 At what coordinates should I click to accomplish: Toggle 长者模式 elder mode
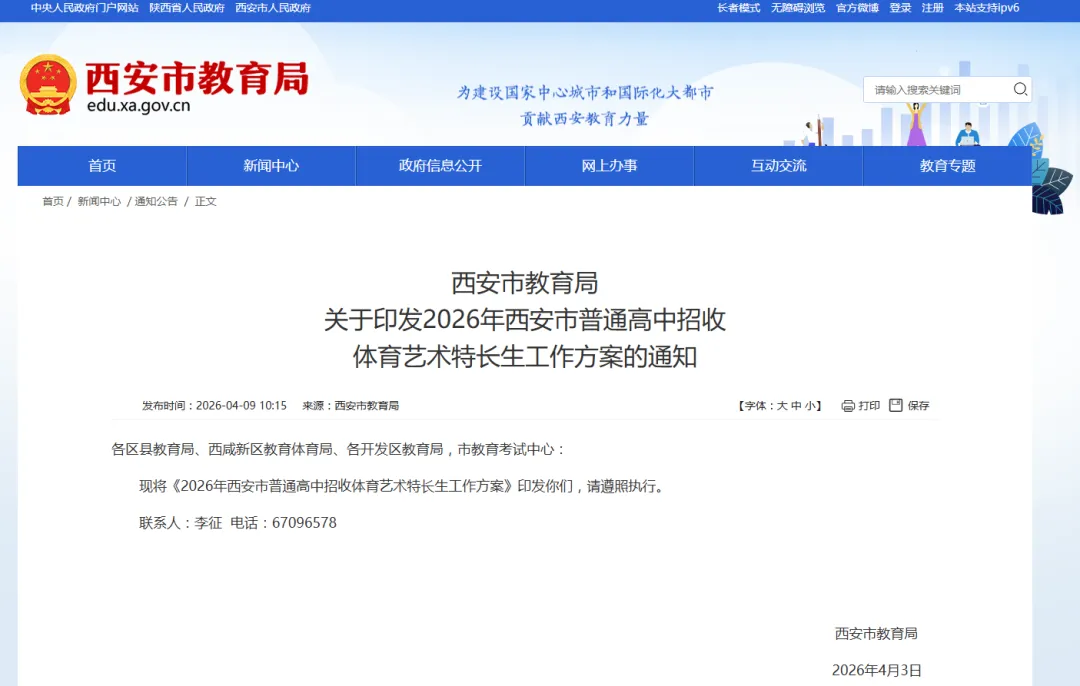click(x=736, y=8)
